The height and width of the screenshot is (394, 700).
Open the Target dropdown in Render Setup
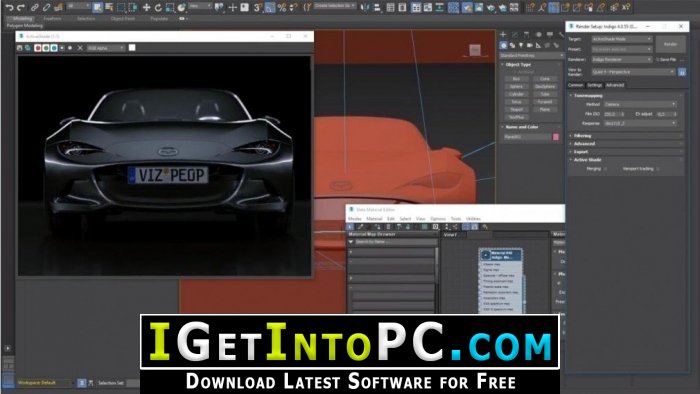coord(622,39)
